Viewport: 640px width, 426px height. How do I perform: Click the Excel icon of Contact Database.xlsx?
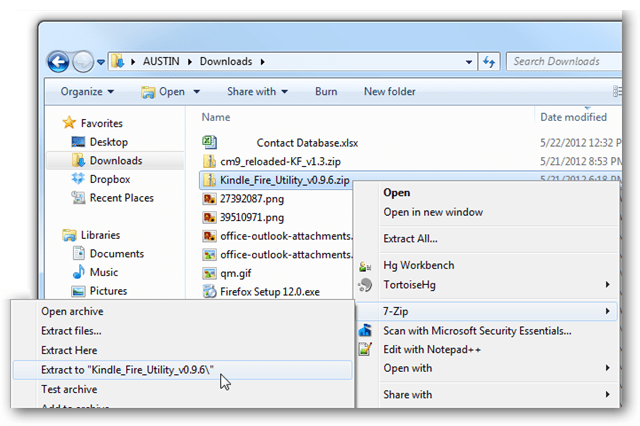209,142
